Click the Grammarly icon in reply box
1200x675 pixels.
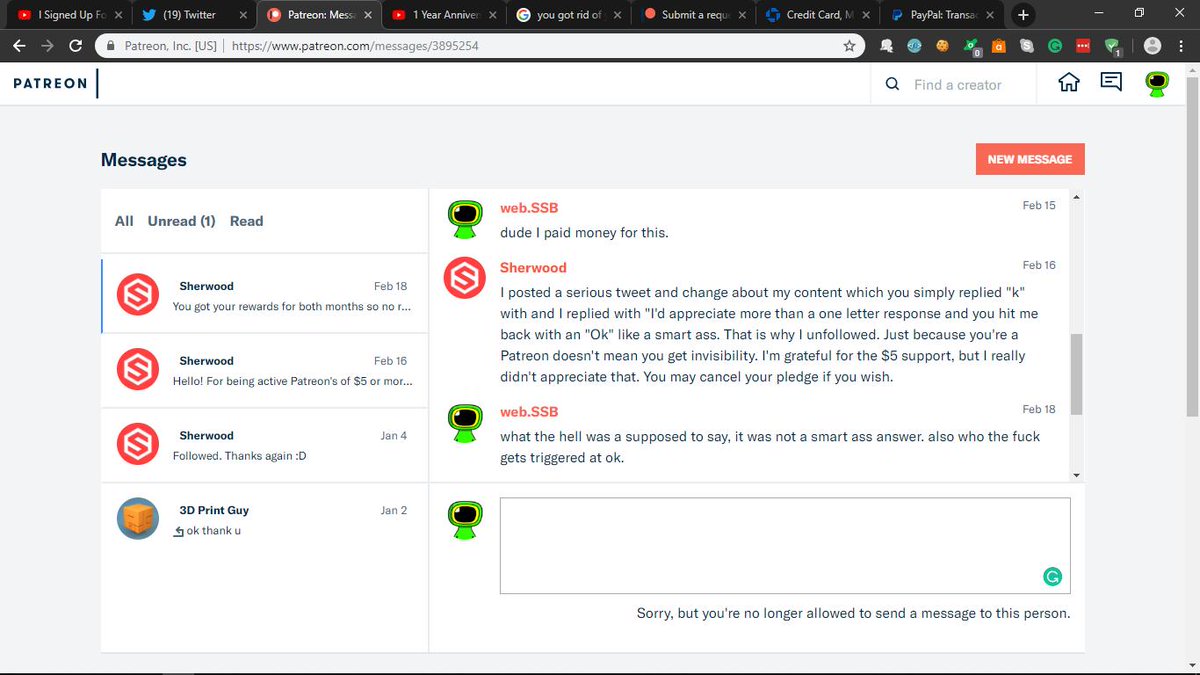(1052, 576)
